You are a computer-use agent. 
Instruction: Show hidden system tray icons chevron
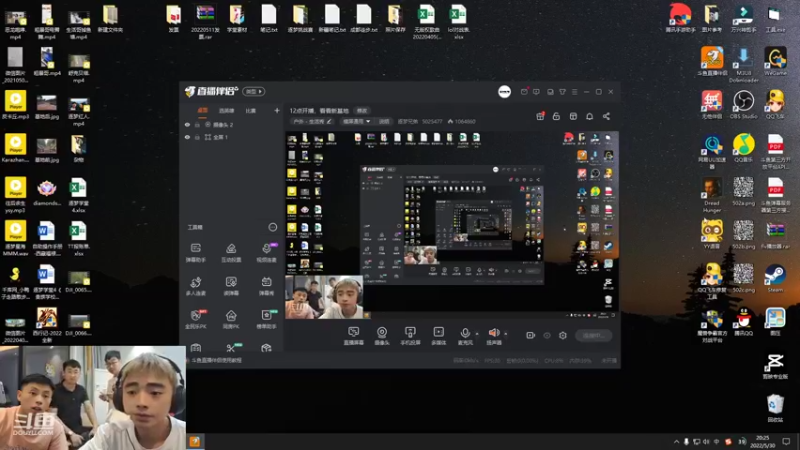(x=677, y=441)
